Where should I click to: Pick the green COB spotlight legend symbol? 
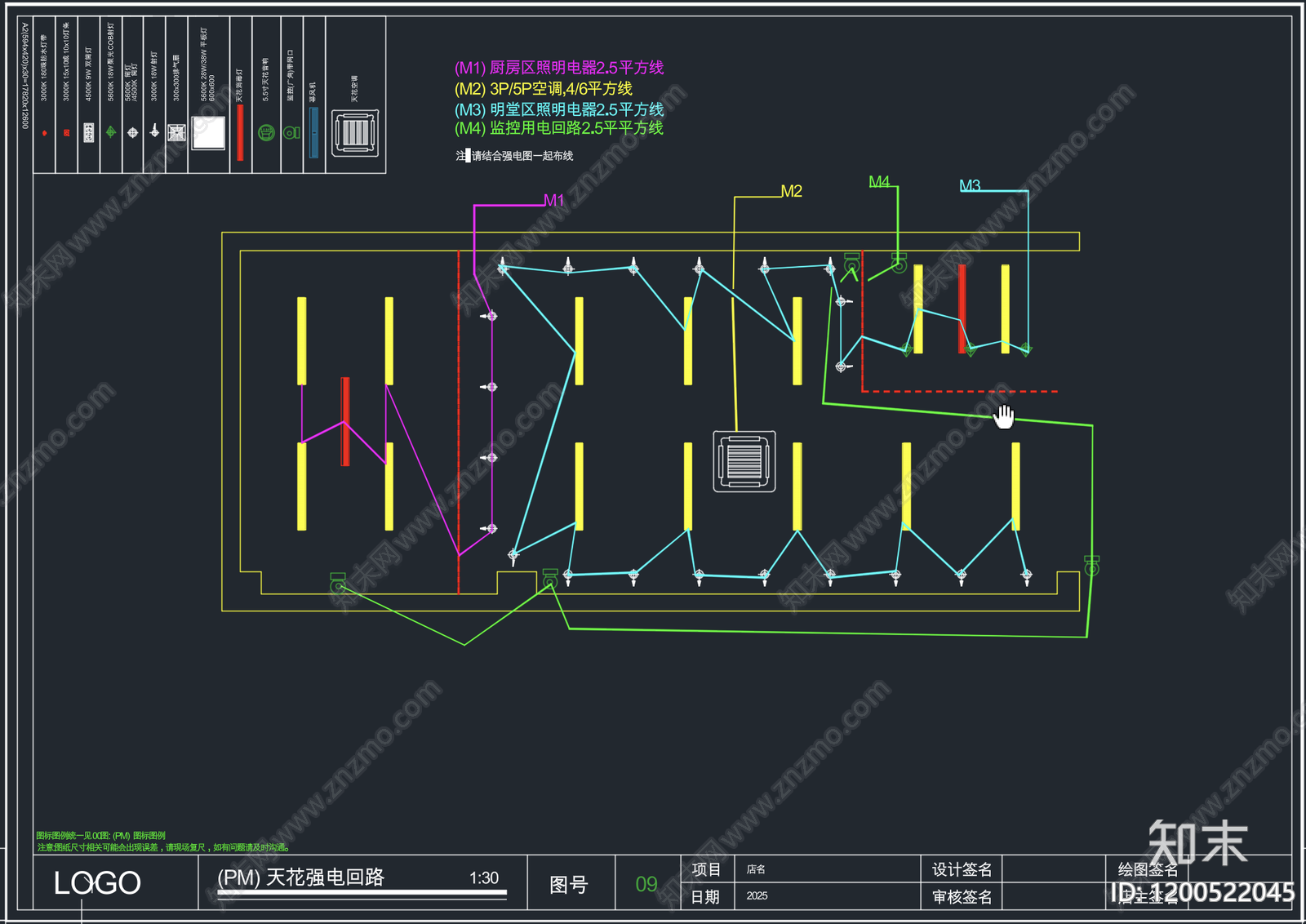pos(111,132)
